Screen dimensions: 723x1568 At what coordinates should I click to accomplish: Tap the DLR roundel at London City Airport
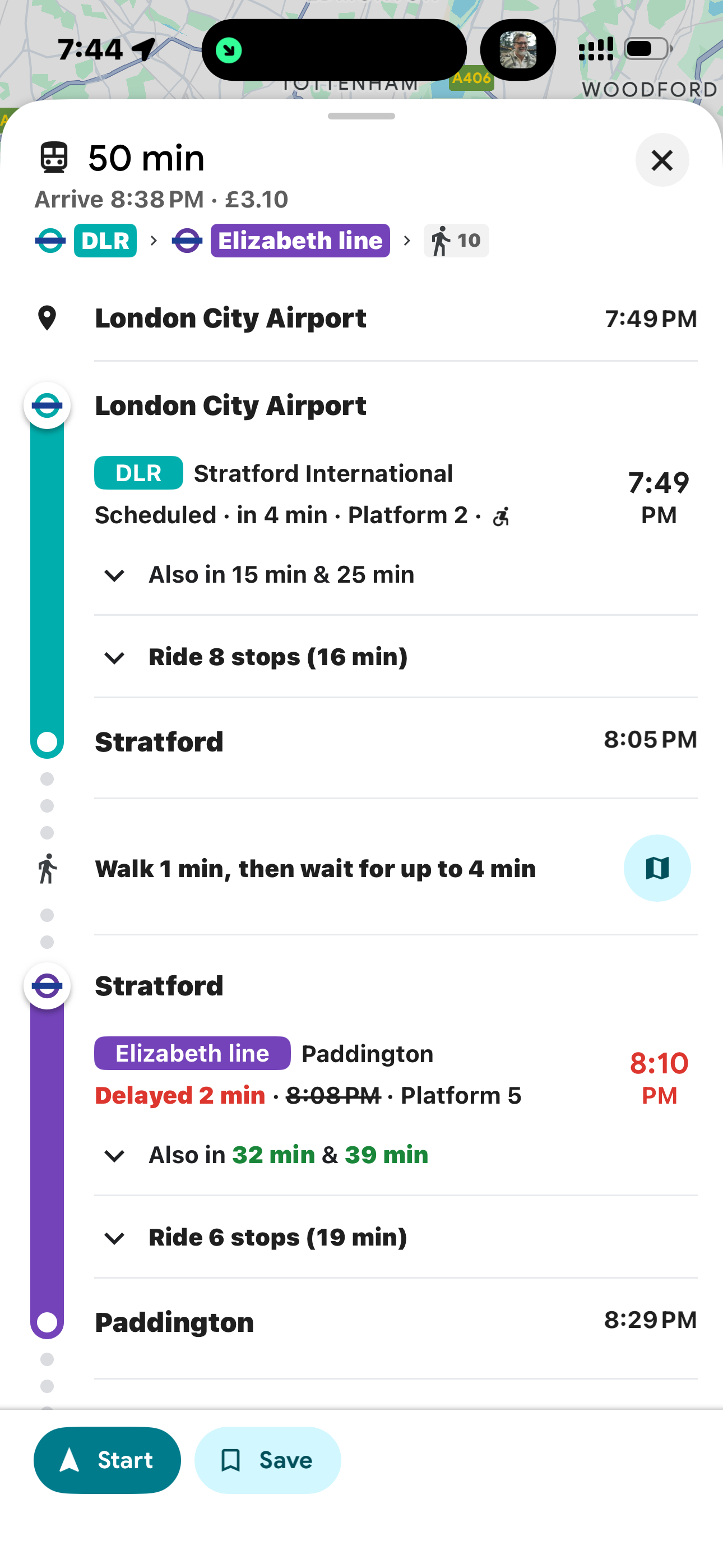pos(47,405)
